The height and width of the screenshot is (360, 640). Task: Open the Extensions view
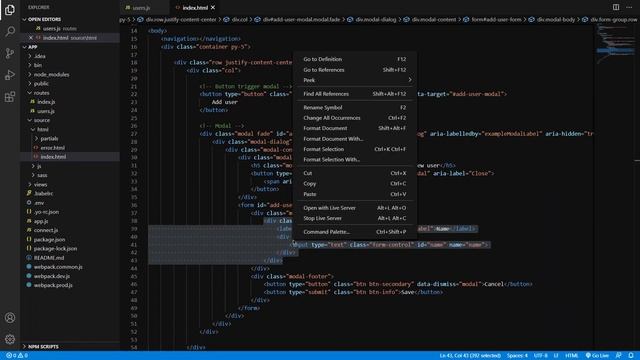[x=10, y=97]
